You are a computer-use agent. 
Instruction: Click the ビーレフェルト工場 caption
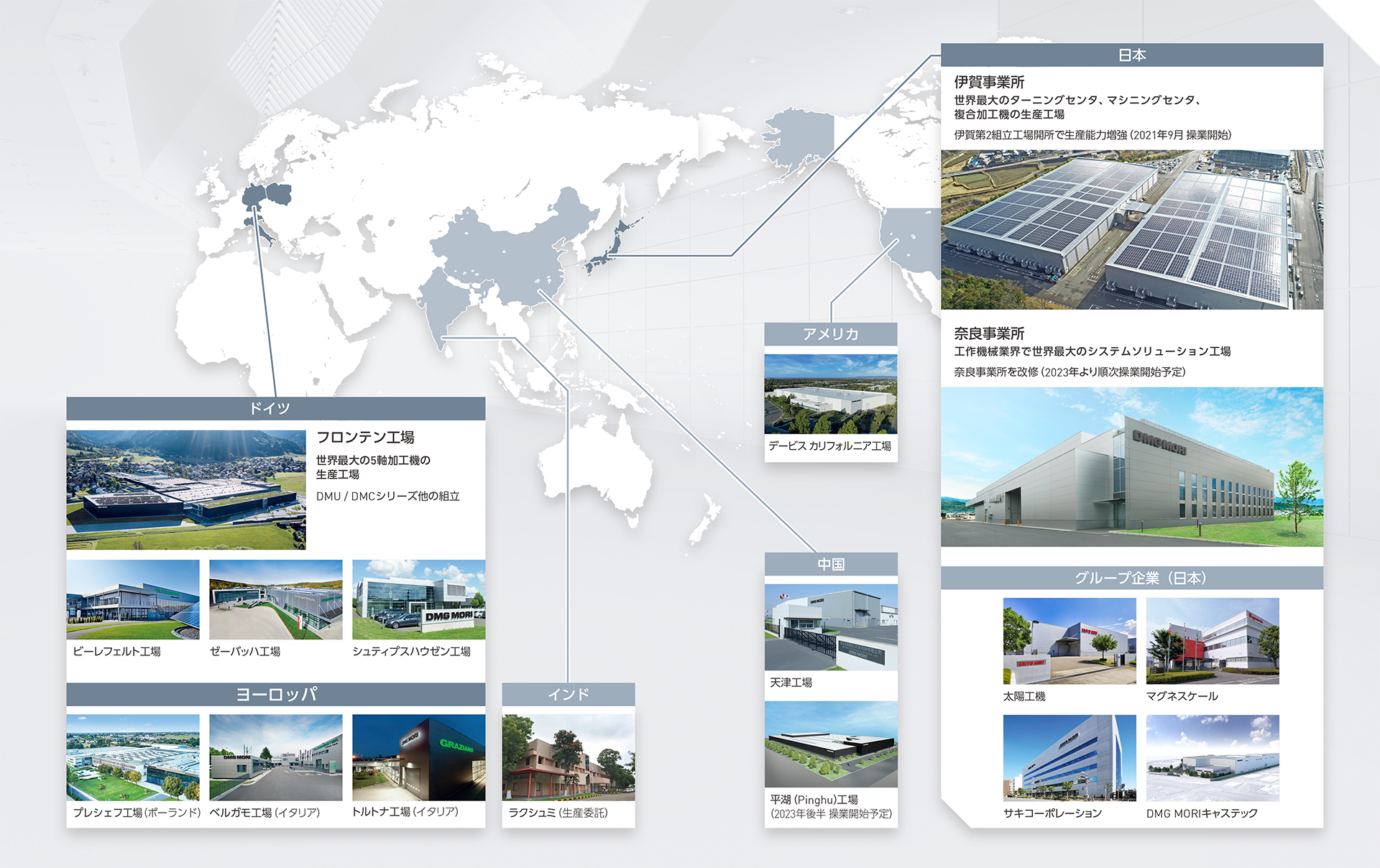116,652
